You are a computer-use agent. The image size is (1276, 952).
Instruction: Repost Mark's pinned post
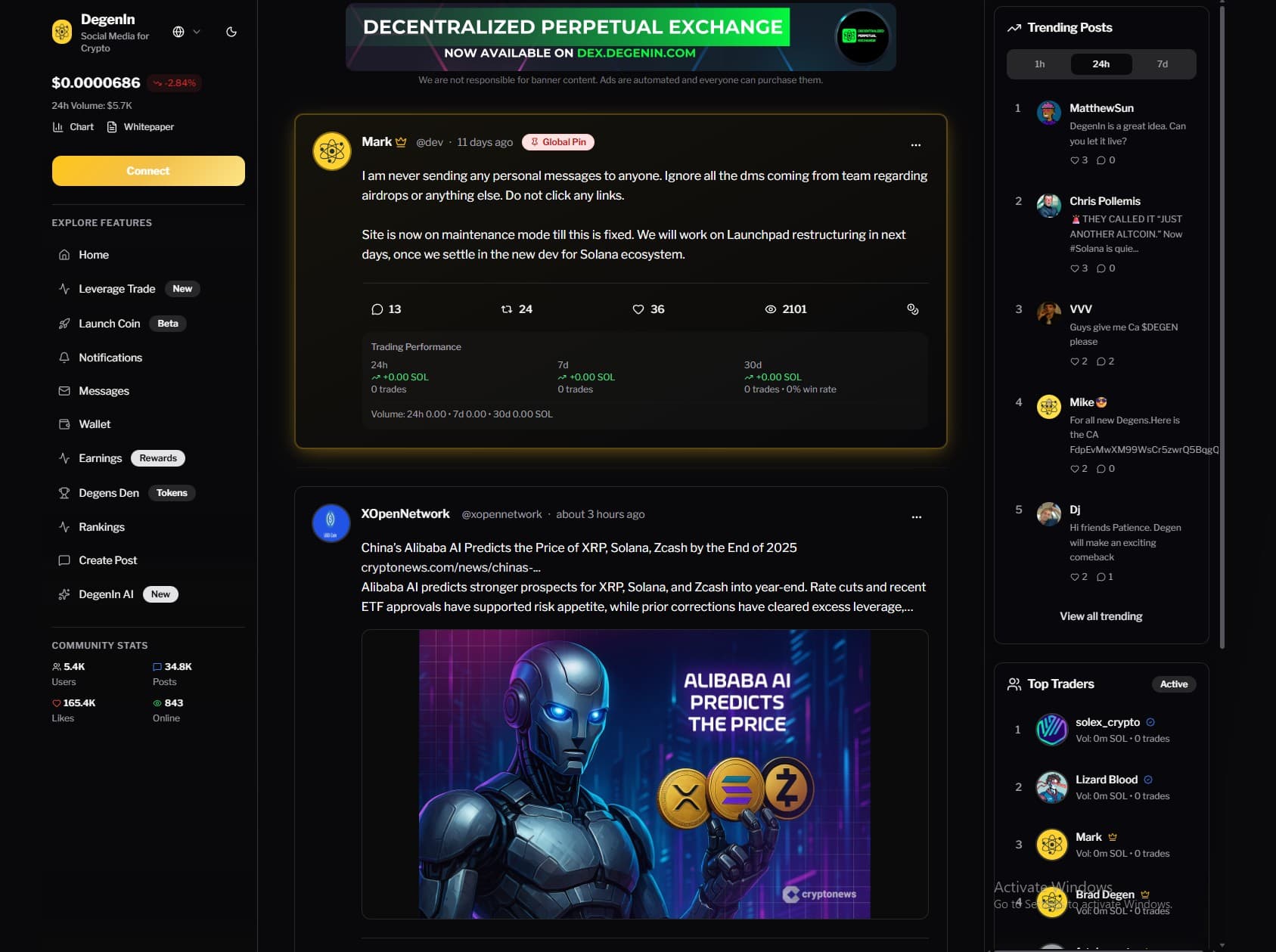507,309
